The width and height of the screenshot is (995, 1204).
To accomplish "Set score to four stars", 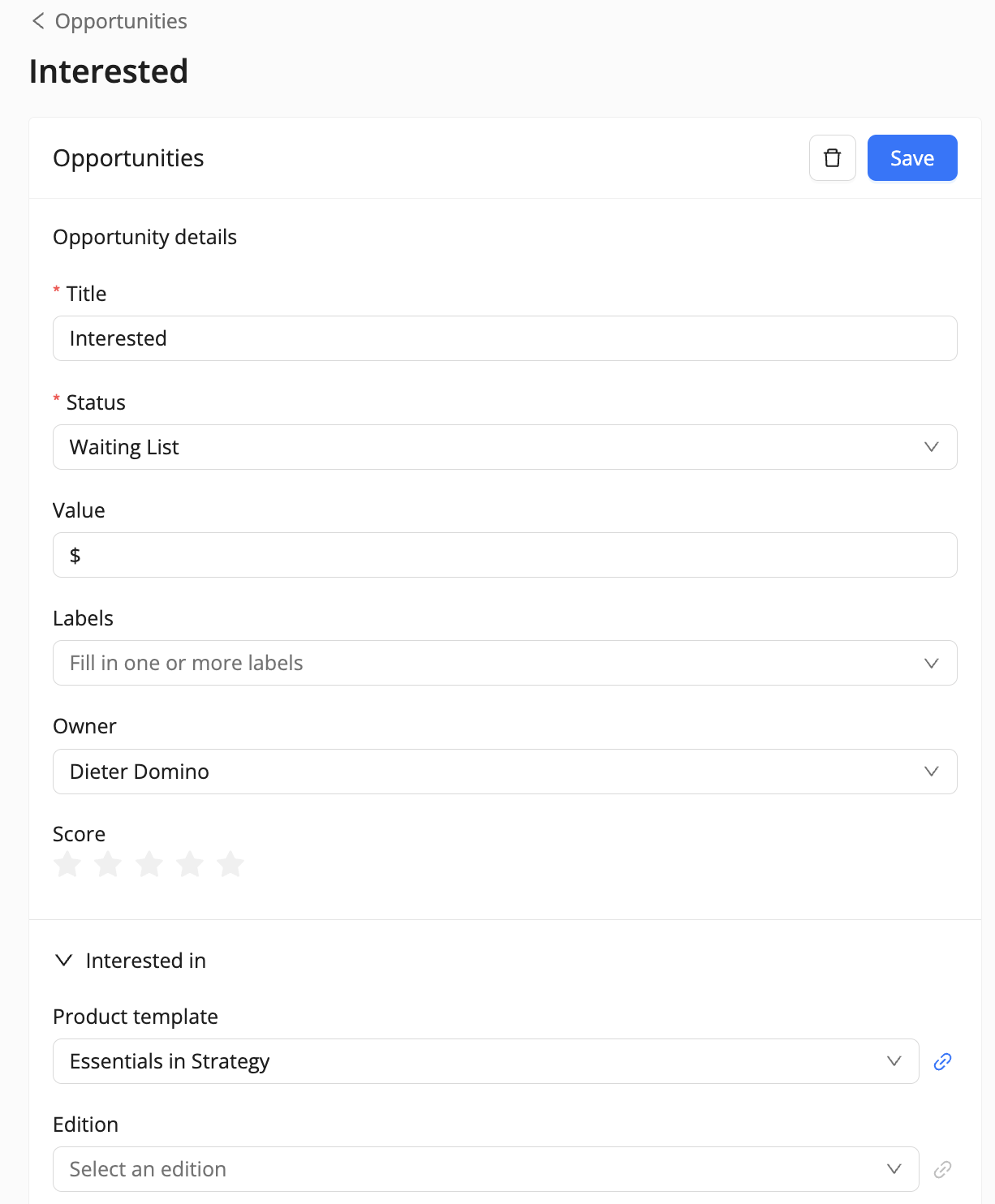I will pyautogui.click(x=190, y=864).
